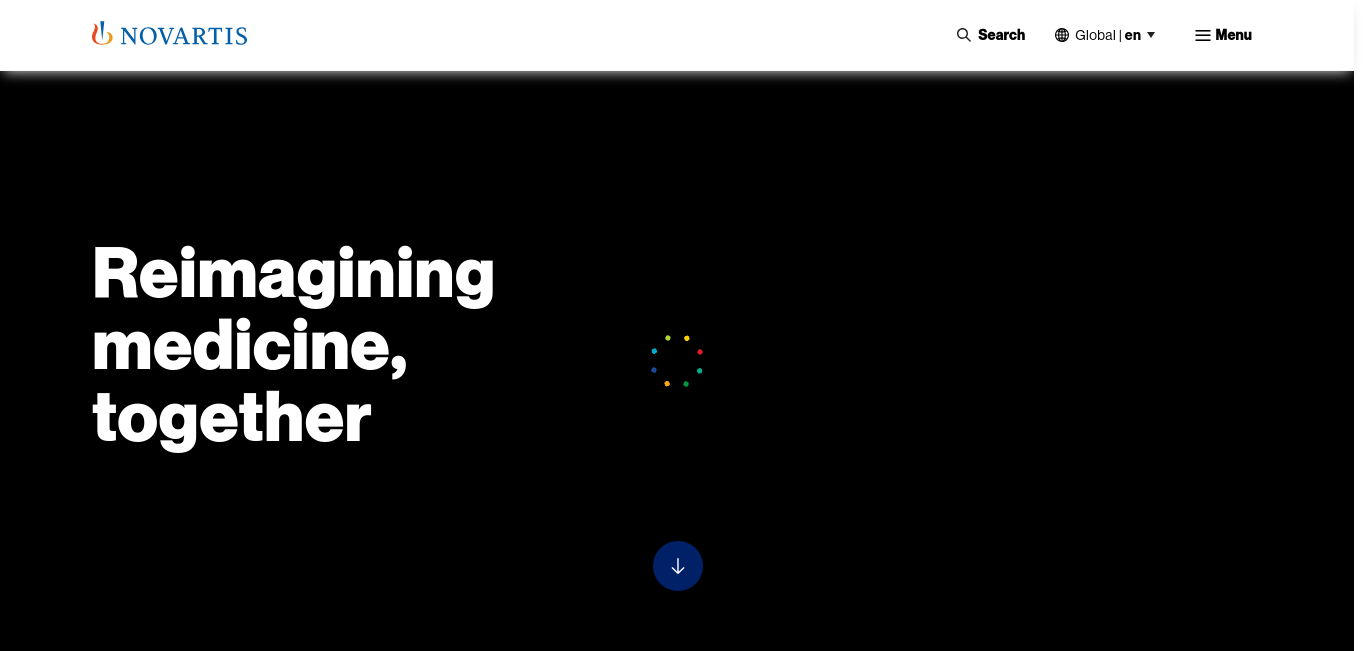Expand the Global en language dropdown
1366x651 pixels.
coord(1106,35)
